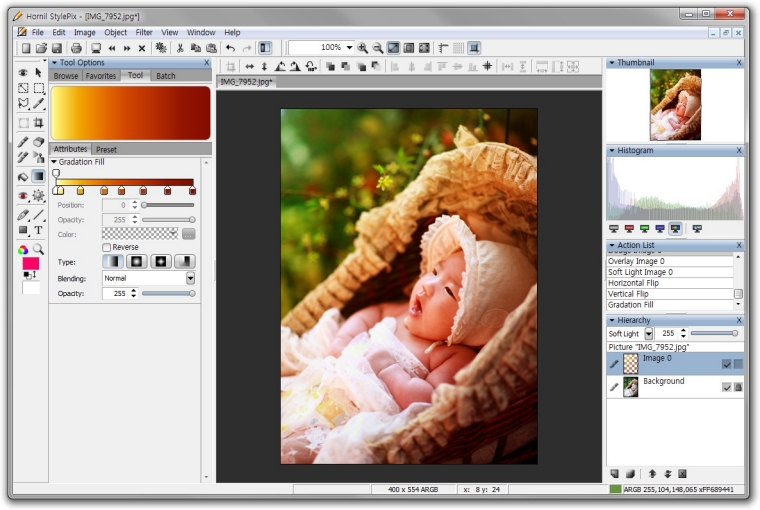Select the radial gradient type button
The image size is (760, 510).
coord(137,262)
